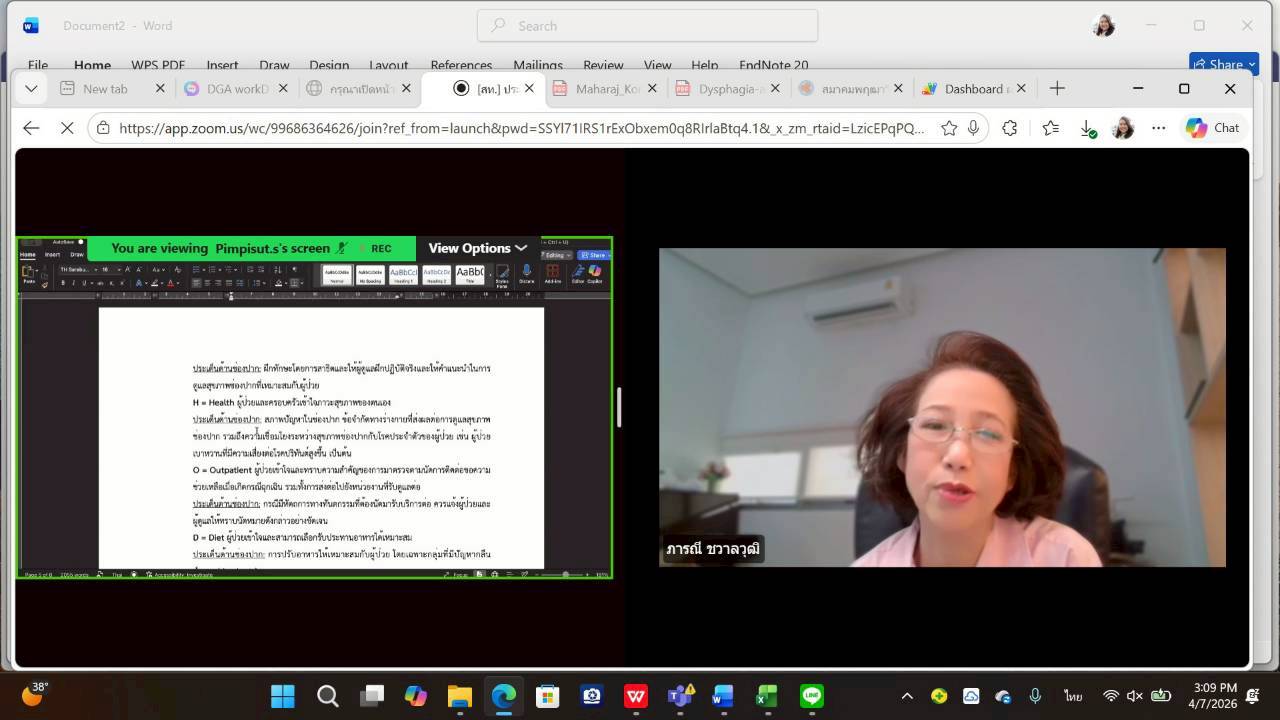This screenshot has height=720, width=1280.
Task: Toggle the system tray microphone icon
Action: [1035, 696]
